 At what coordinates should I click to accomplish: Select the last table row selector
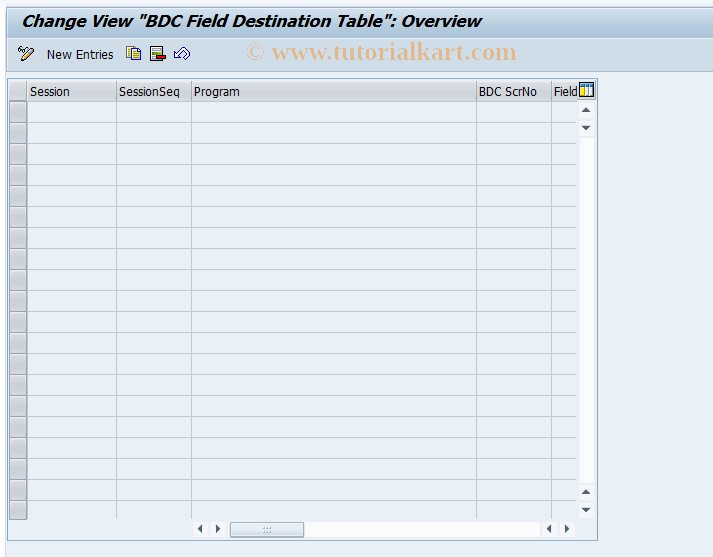coord(18,510)
